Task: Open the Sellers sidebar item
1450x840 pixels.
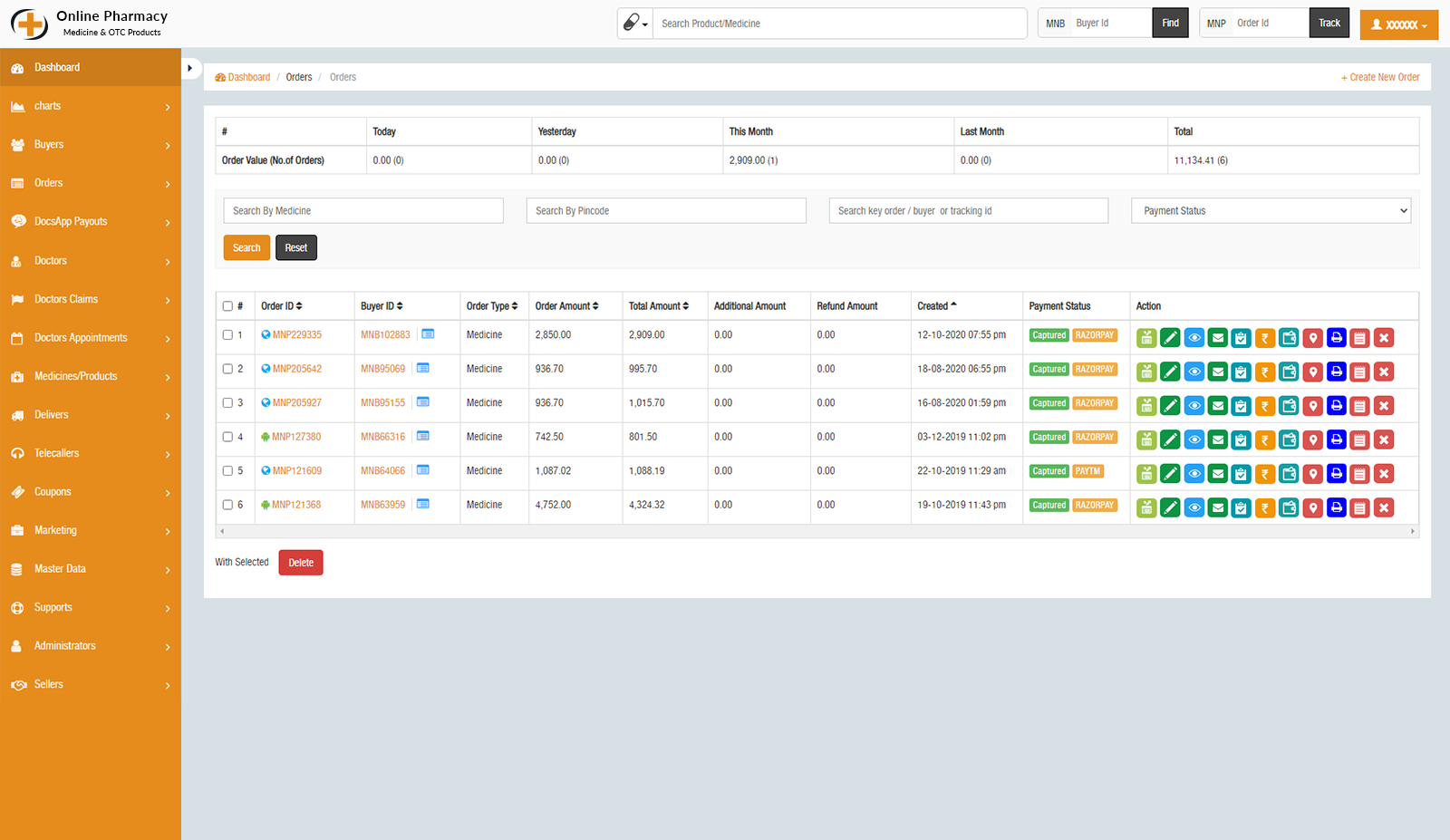Action: click(91, 684)
